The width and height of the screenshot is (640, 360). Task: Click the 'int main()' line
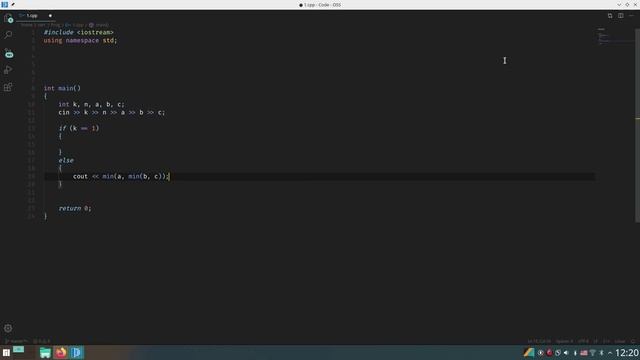[x=62, y=88]
